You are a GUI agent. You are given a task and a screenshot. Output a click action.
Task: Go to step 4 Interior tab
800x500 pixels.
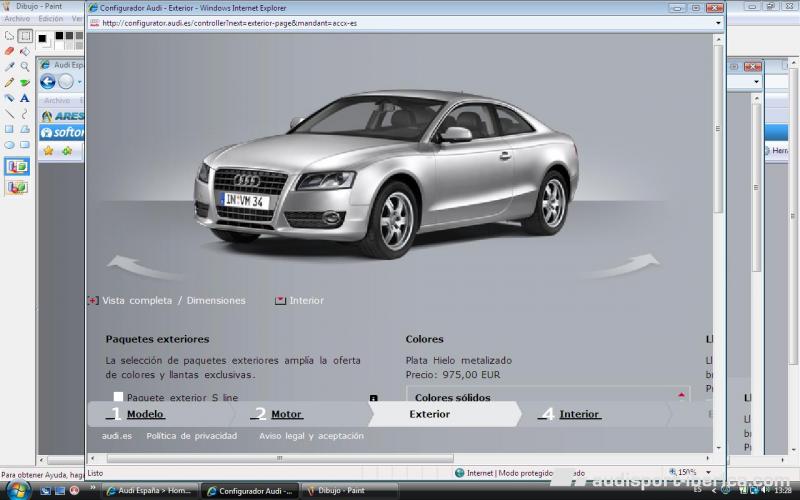pyautogui.click(x=579, y=414)
